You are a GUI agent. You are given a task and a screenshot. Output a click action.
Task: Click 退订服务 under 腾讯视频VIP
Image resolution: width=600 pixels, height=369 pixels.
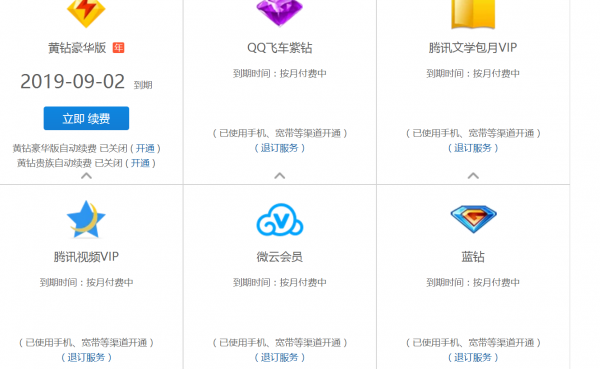tap(86, 358)
